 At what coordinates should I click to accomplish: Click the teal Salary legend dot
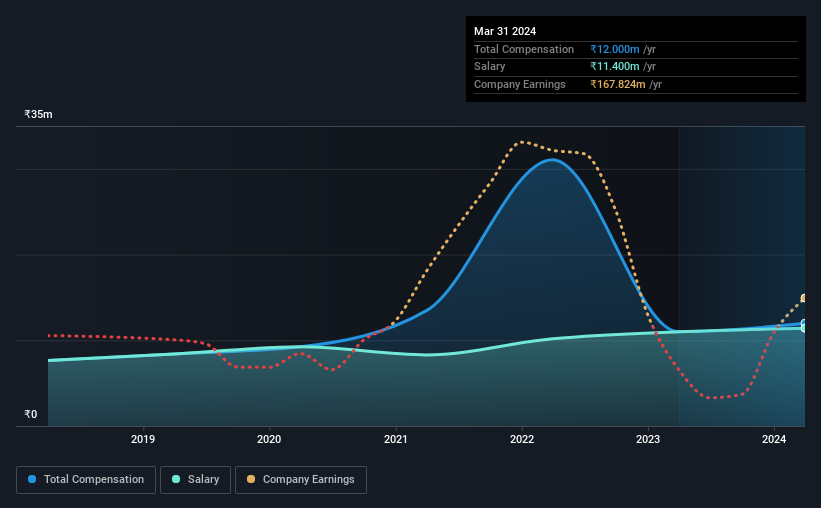click(x=176, y=479)
